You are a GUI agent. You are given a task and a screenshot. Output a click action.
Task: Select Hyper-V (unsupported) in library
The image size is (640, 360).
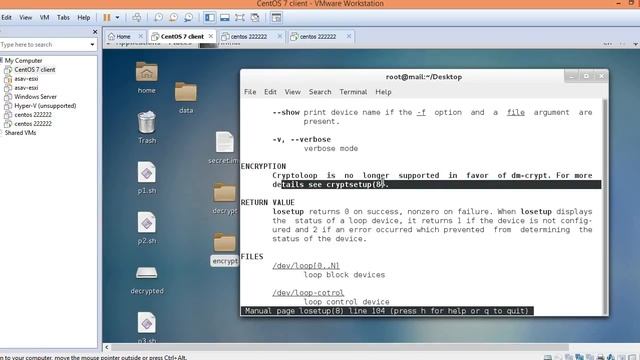pyautogui.click(x=45, y=106)
